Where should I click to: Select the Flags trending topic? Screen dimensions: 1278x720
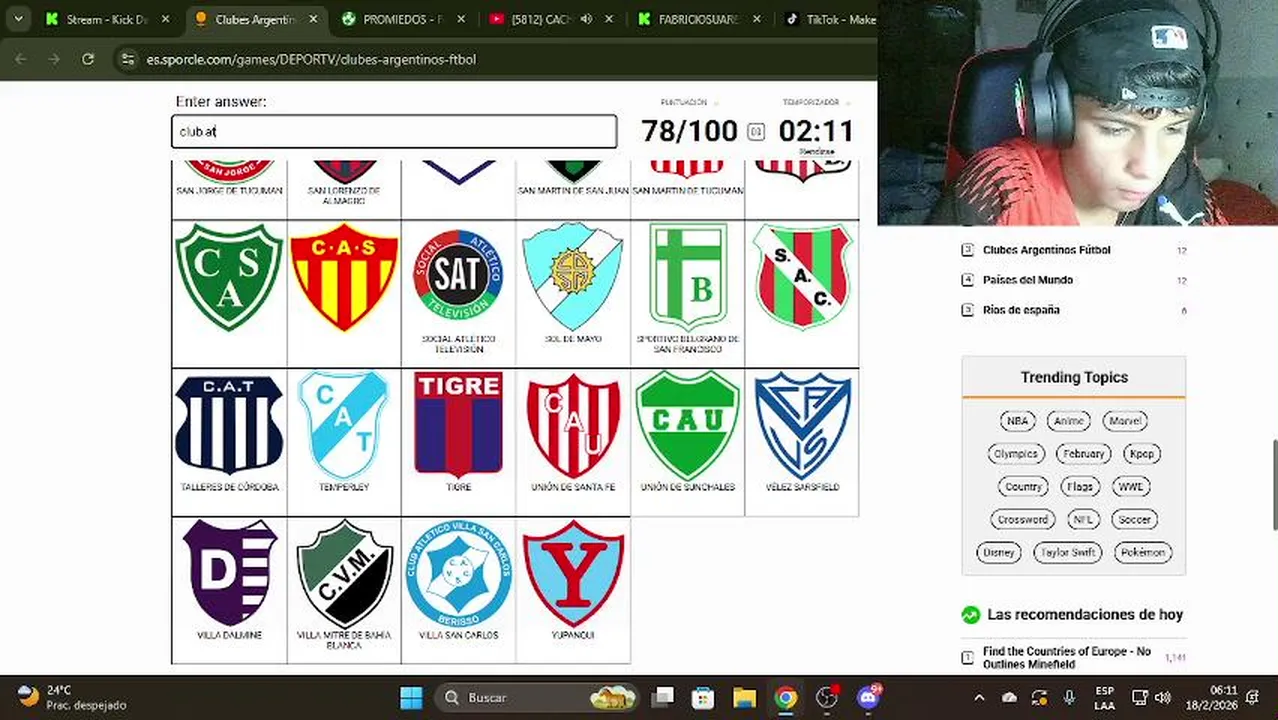tap(1080, 487)
